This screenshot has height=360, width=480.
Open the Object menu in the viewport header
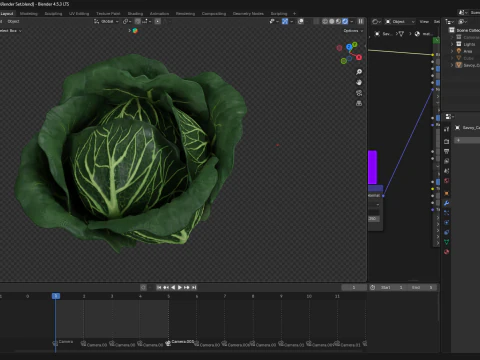[x=13, y=21]
